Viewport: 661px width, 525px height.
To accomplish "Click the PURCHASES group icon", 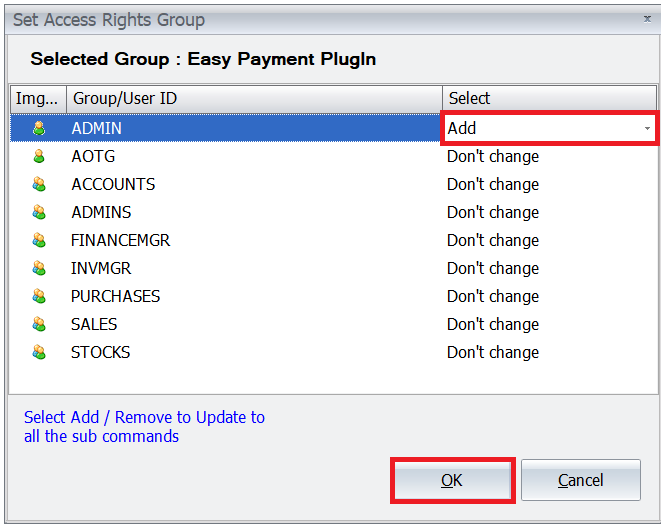I will click(x=39, y=296).
